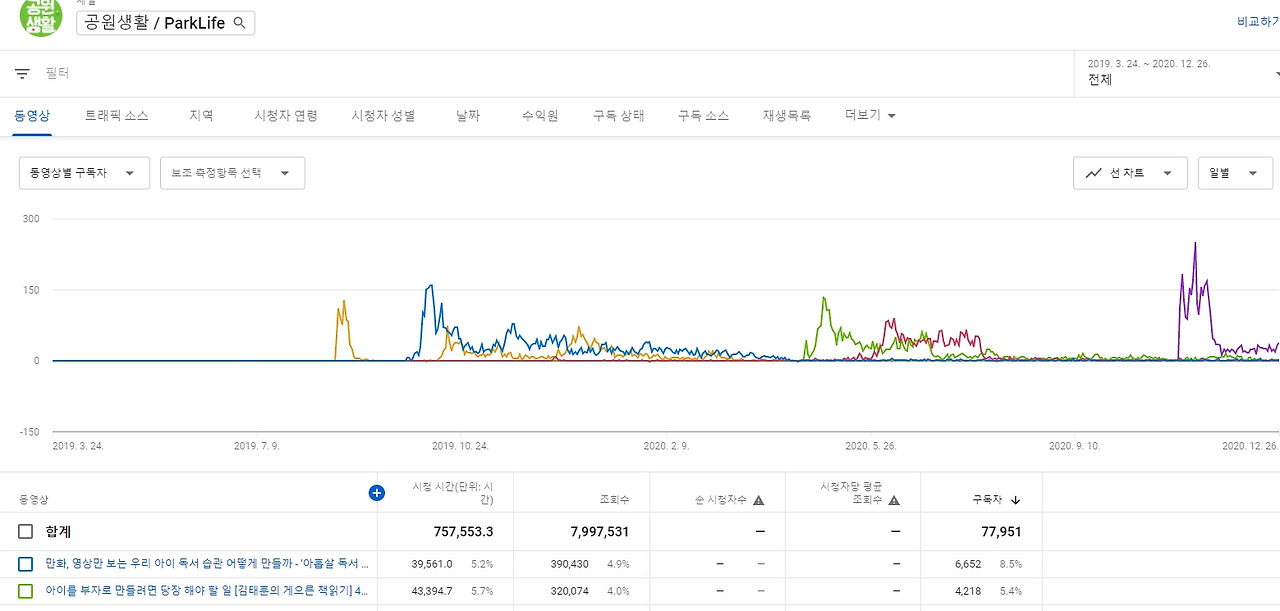Screen dimensions: 1280x611
Task: Open the 보조 측정항목 선택 dropdown
Action: coord(232,172)
